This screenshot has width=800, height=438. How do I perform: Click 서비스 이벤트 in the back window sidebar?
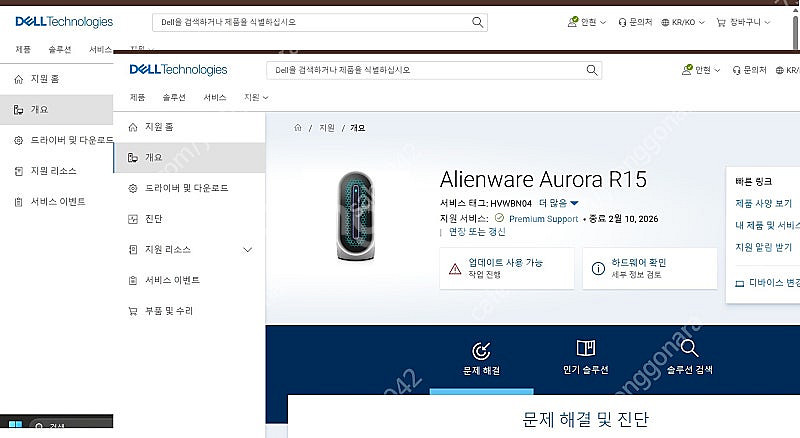(x=57, y=201)
